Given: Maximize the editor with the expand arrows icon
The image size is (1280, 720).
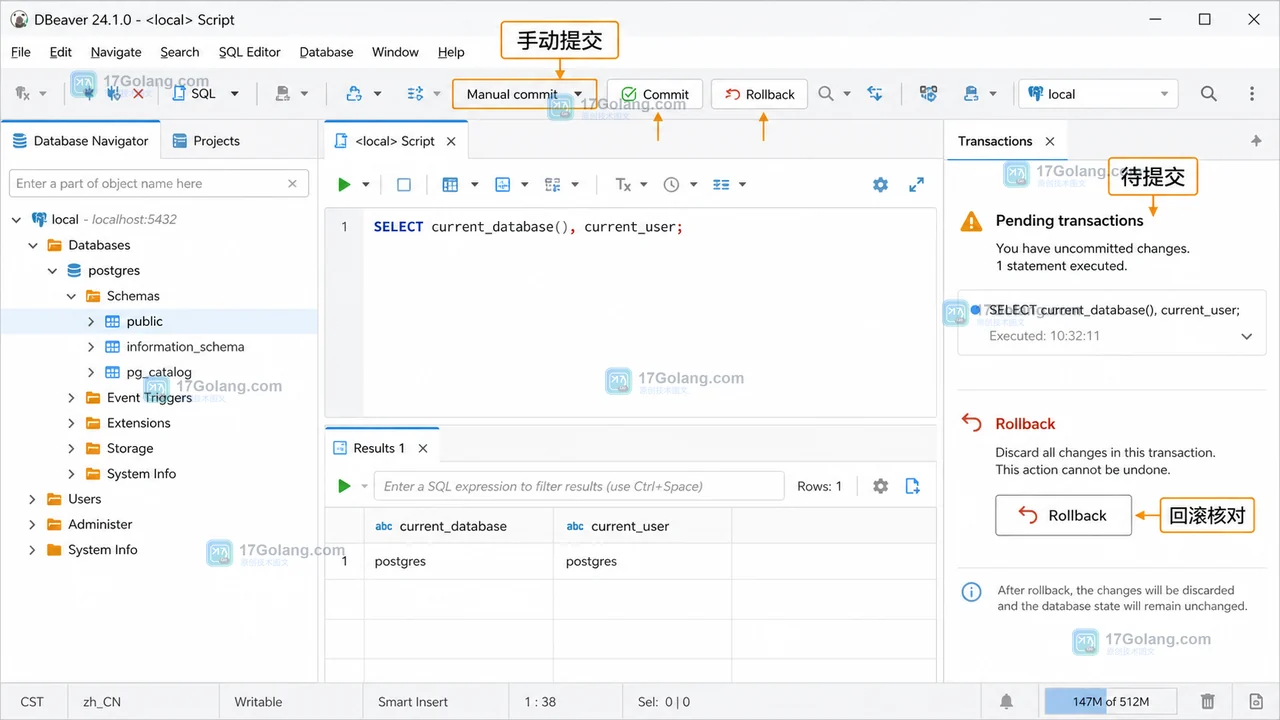Looking at the screenshot, I should click(916, 184).
